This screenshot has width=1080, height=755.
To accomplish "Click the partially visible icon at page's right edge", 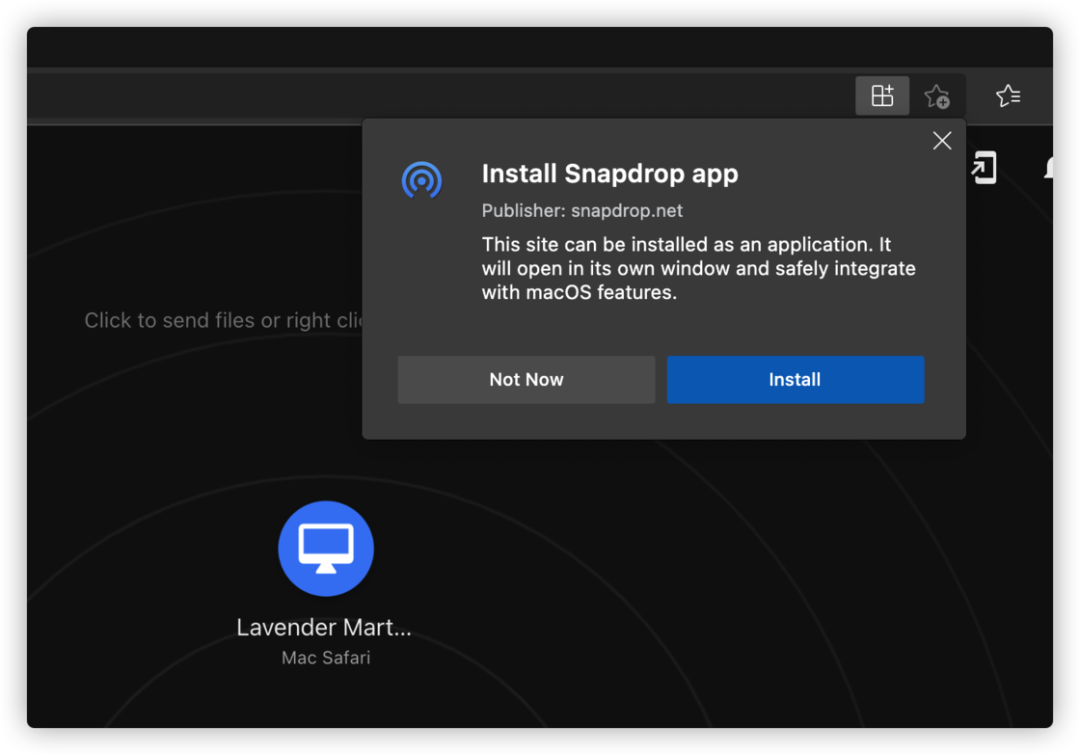I will point(1047,168).
